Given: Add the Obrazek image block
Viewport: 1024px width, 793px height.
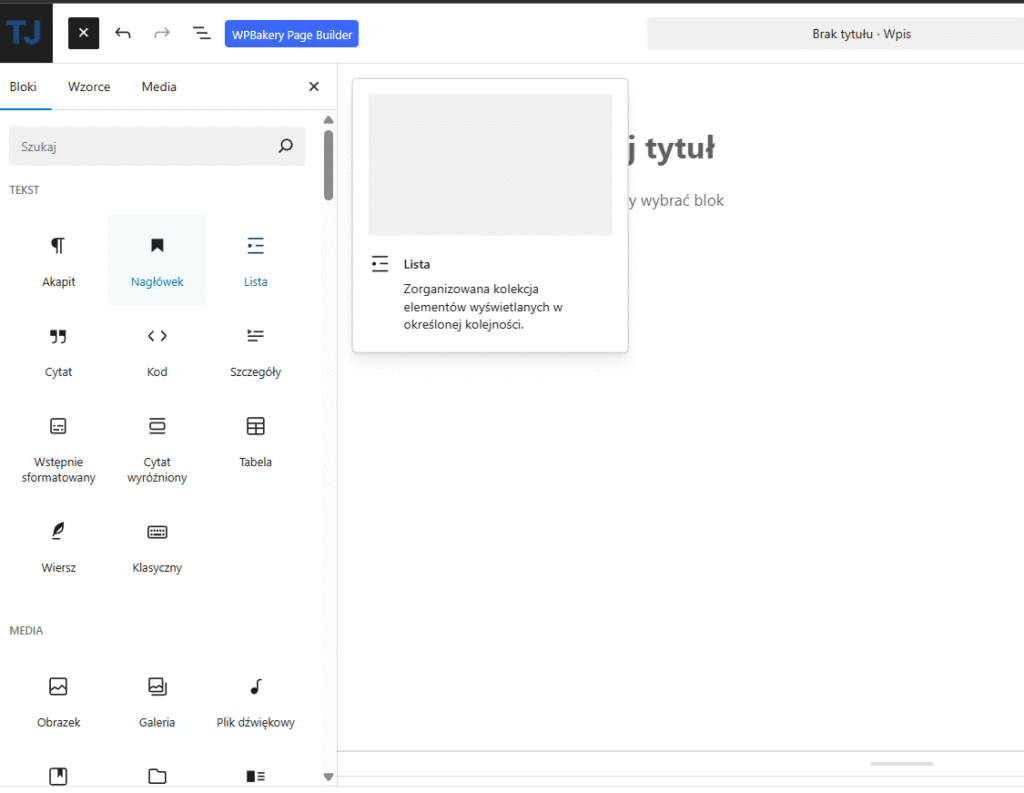Looking at the screenshot, I should (58, 701).
